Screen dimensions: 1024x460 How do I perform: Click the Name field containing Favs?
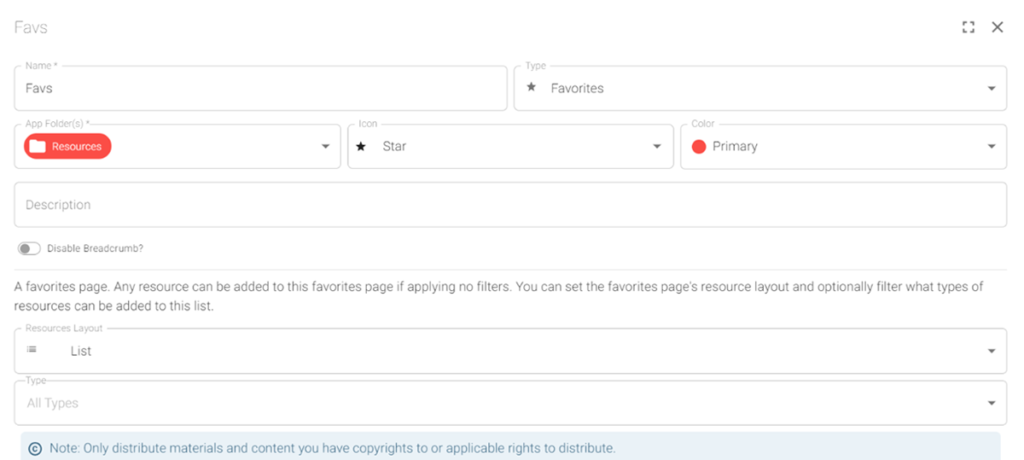260,88
